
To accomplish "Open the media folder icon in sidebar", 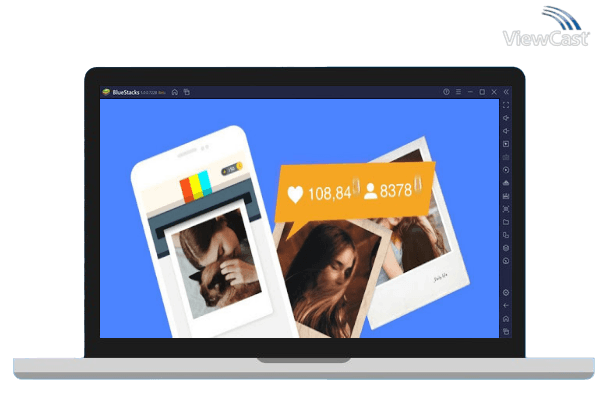I will point(506,222).
